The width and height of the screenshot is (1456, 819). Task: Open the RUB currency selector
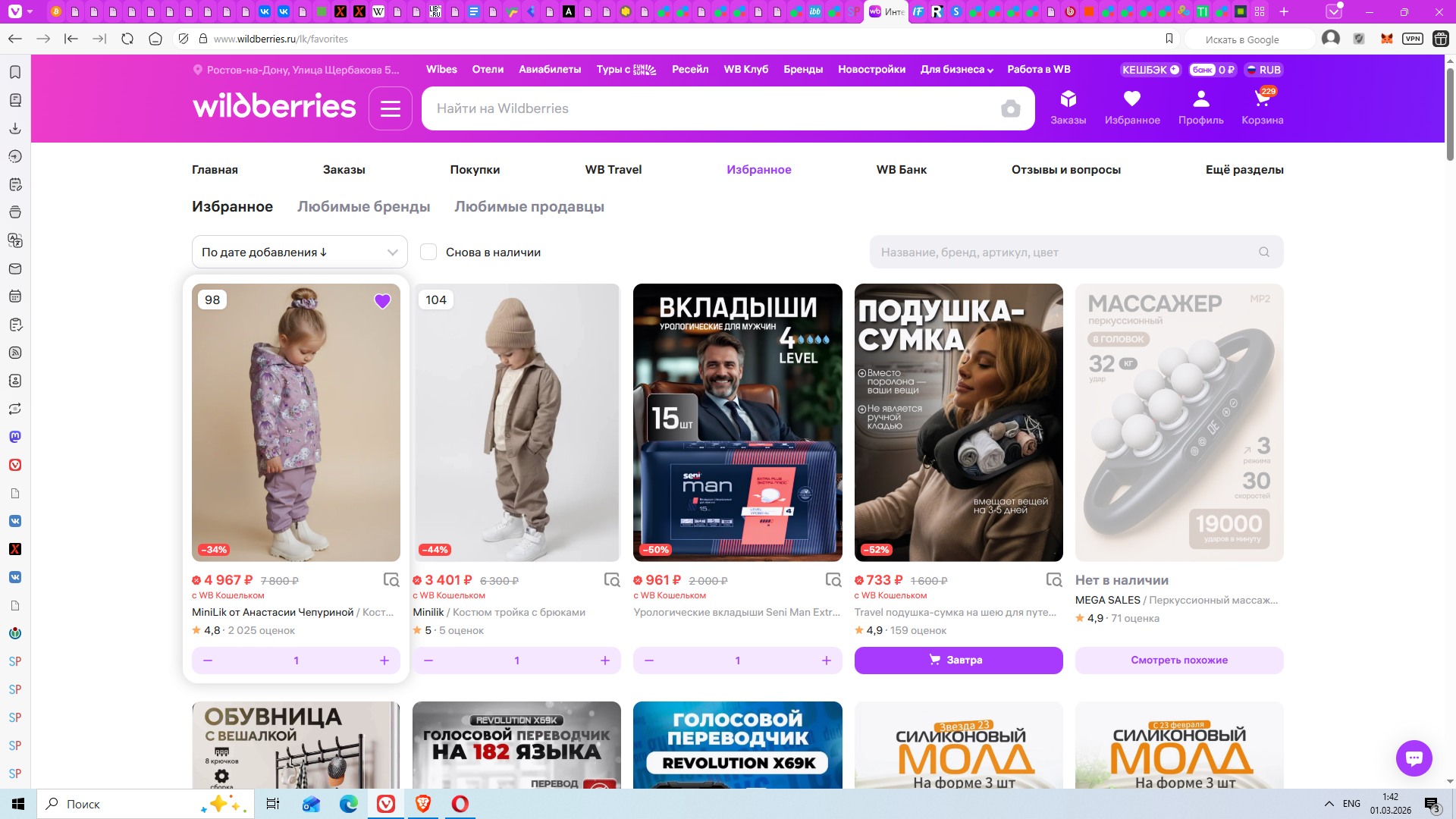pos(1263,70)
